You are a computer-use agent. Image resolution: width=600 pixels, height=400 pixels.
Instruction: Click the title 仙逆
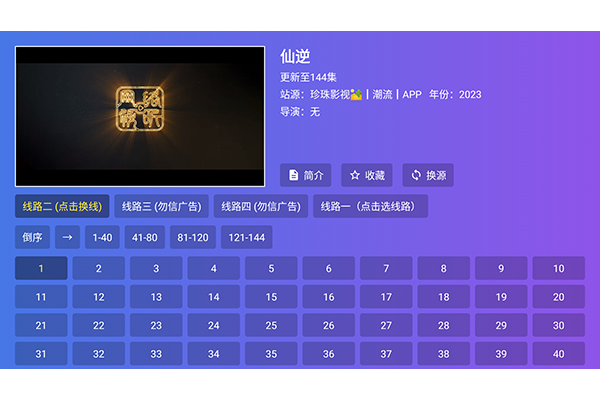[x=295, y=57]
